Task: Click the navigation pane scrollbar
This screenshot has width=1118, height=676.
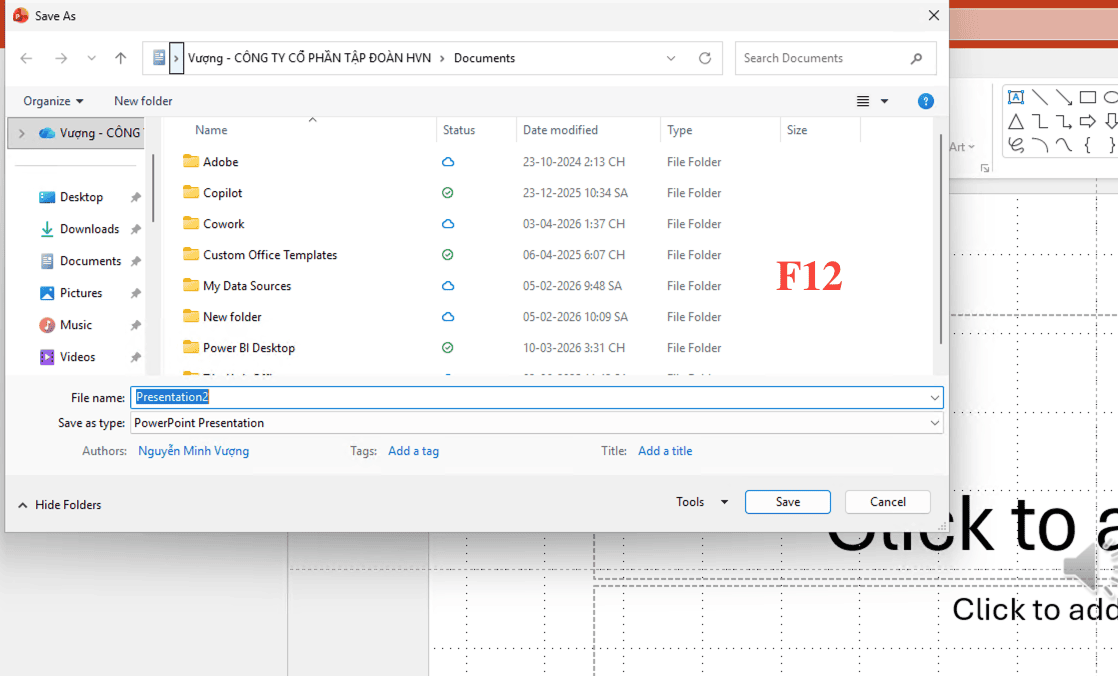Action: click(153, 188)
